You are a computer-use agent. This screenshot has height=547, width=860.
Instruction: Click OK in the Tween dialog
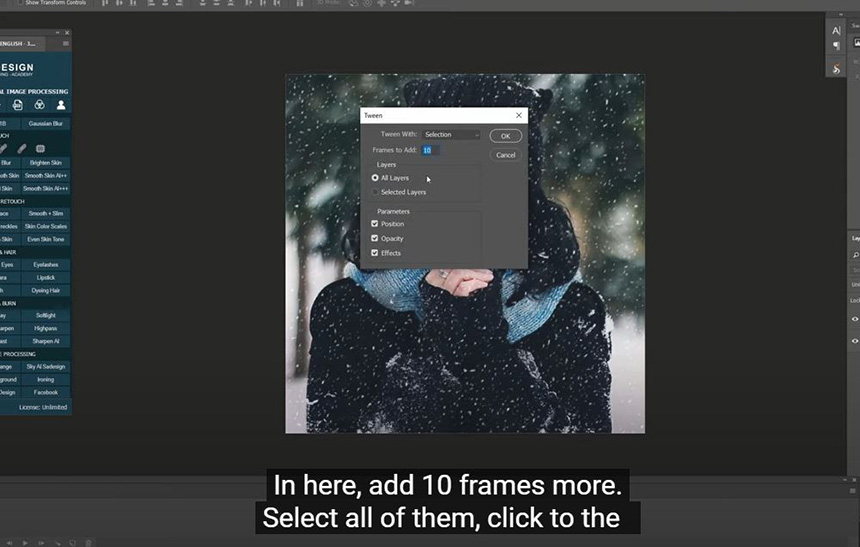(505, 136)
